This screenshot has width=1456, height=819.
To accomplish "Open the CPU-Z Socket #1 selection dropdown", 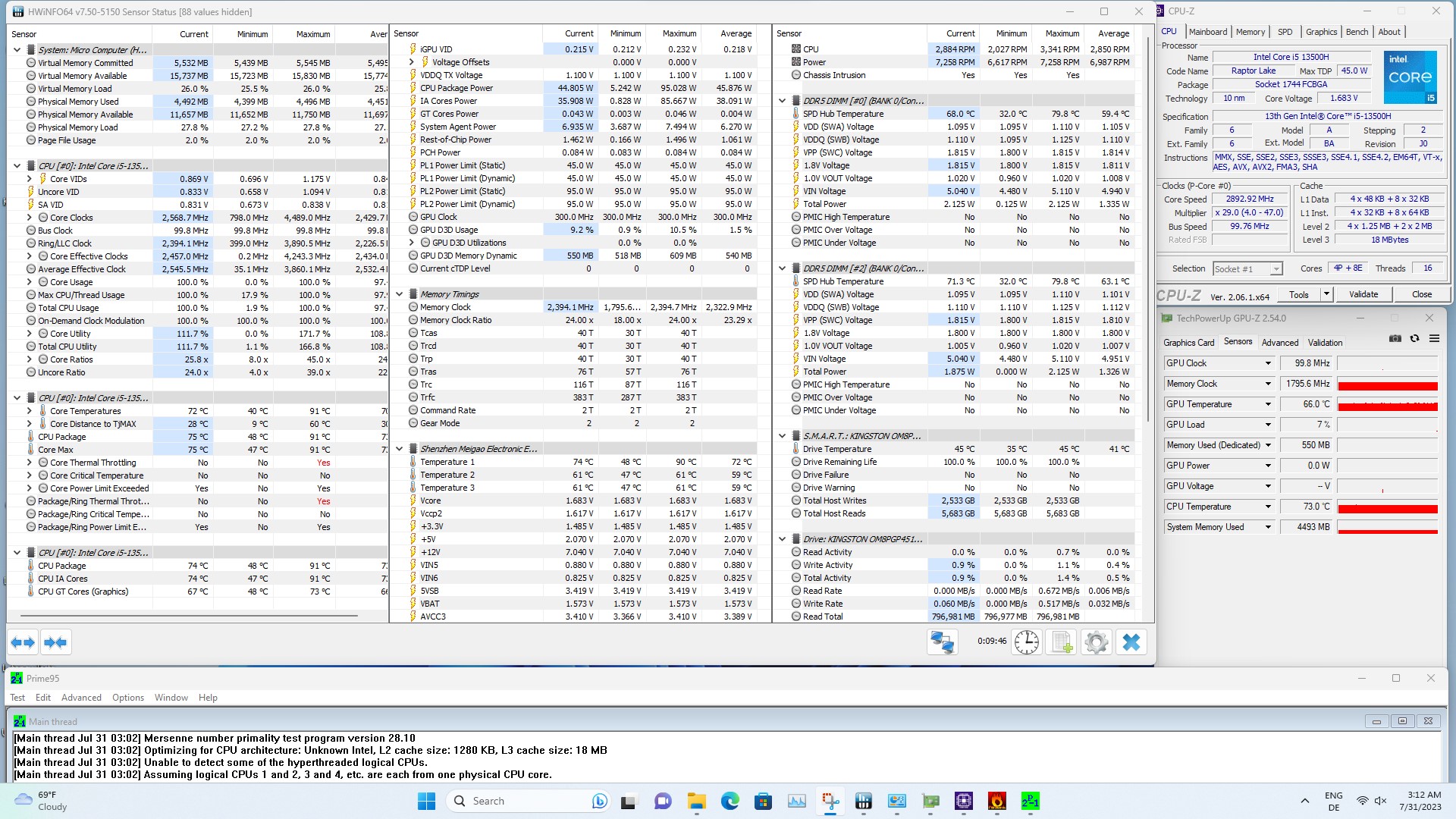I will 1276,269.
